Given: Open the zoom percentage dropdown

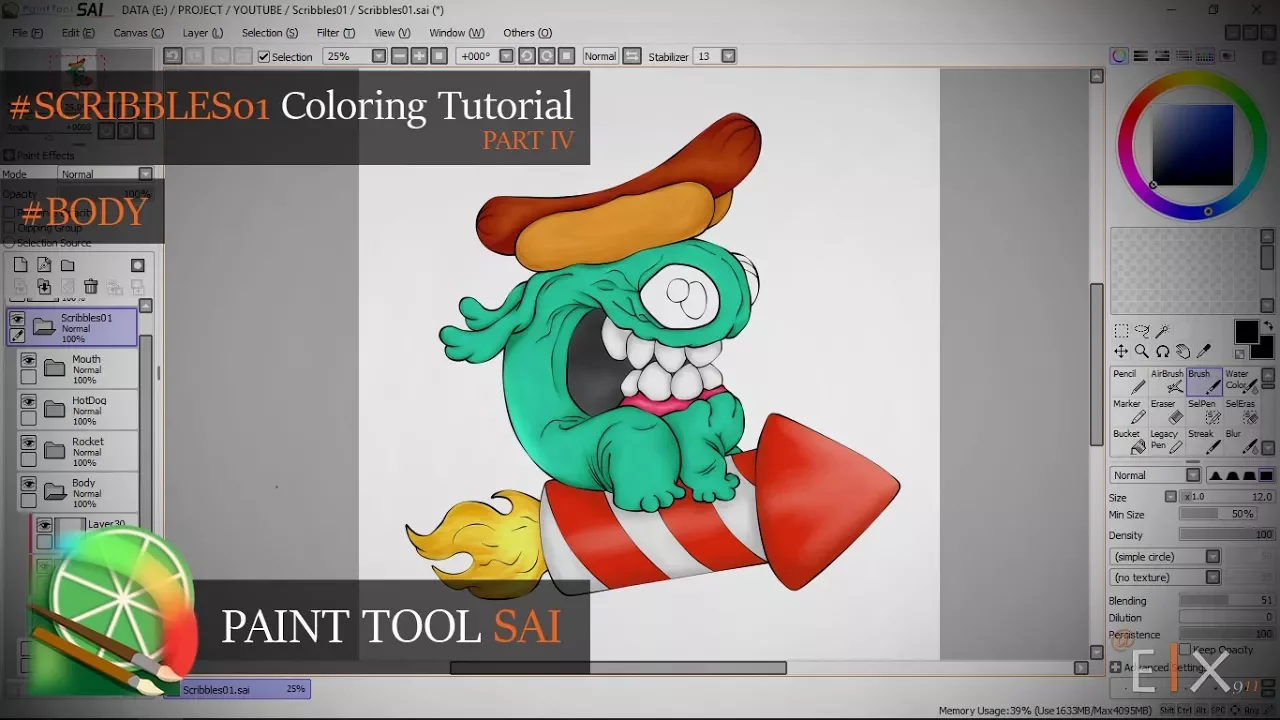Looking at the screenshot, I should [379, 56].
